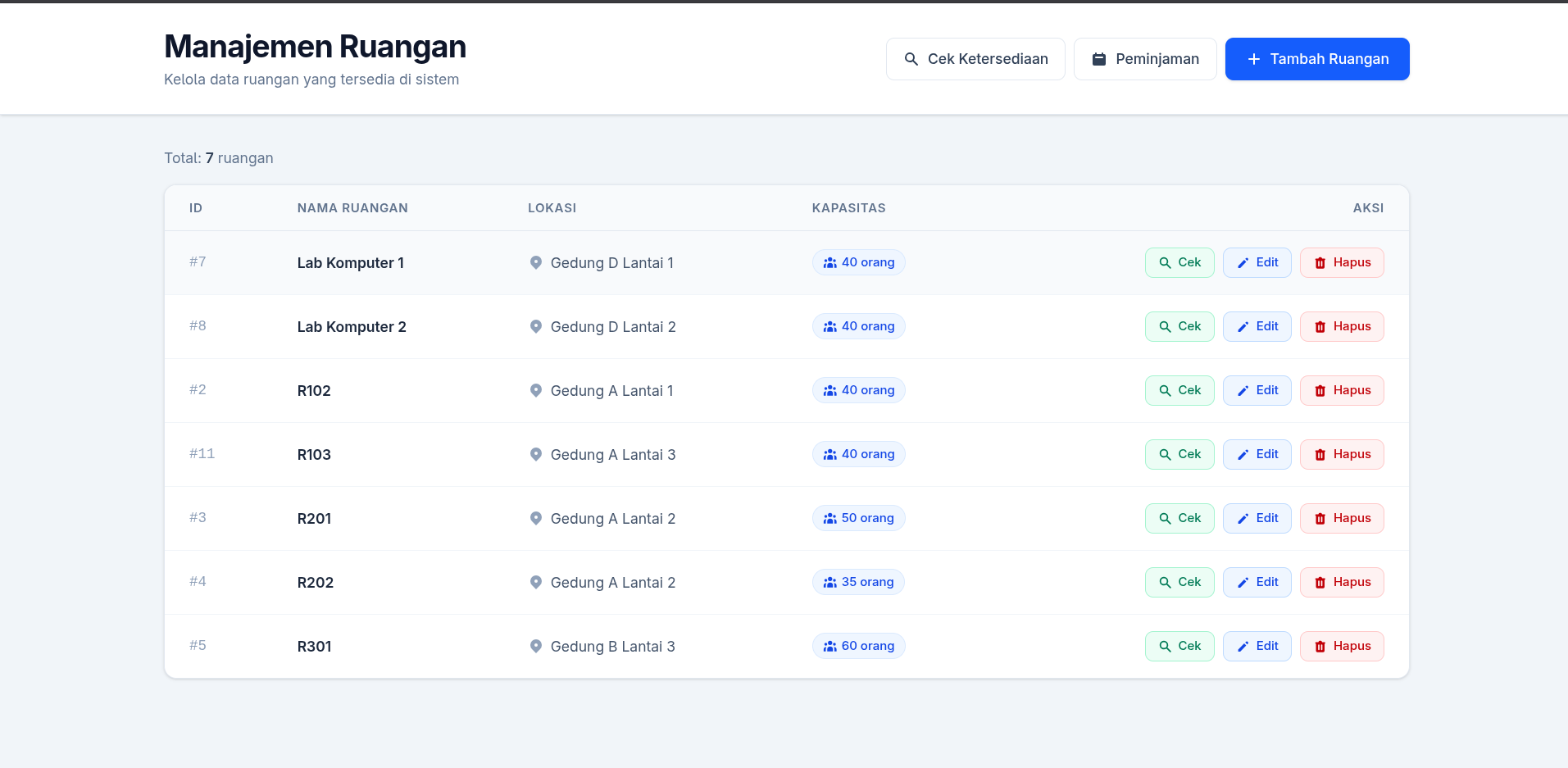The image size is (1568, 768).
Task: Click the pencil icon in R201's Edit button
Action: [x=1243, y=517]
